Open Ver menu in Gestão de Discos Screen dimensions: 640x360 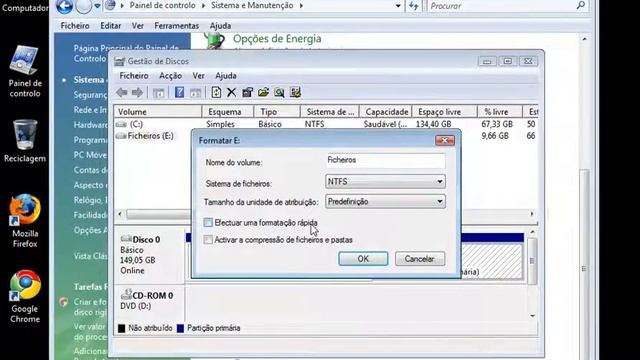click(198, 76)
